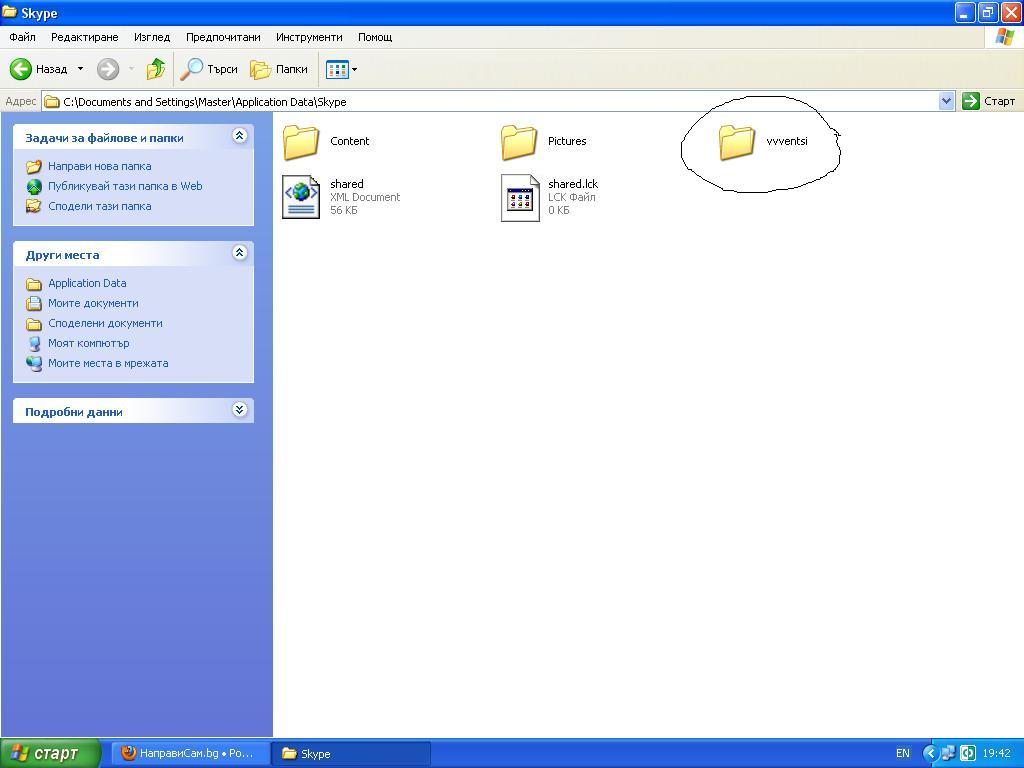
Task: Click the EN language indicator
Action: [903, 754]
